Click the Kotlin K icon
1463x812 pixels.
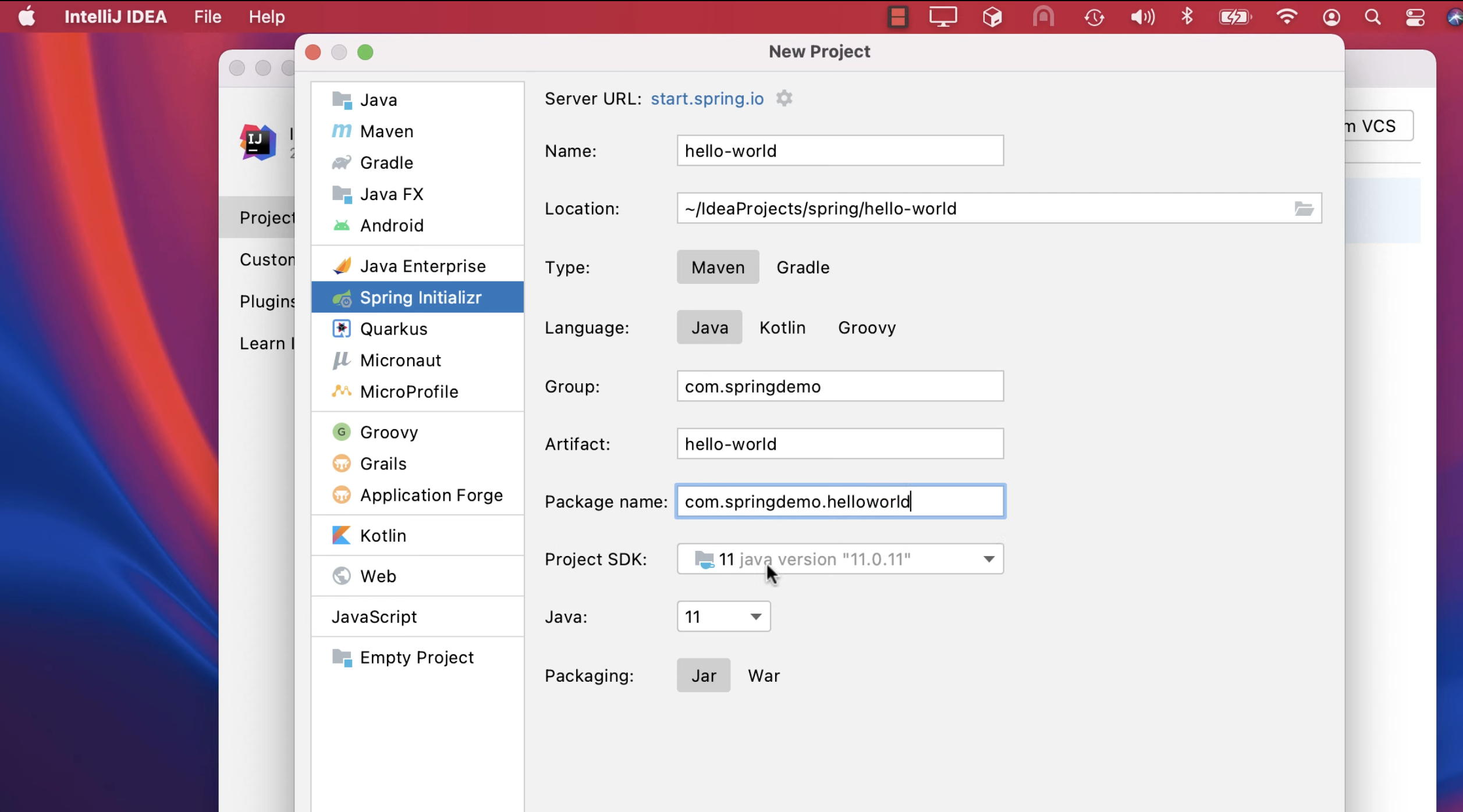point(342,536)
